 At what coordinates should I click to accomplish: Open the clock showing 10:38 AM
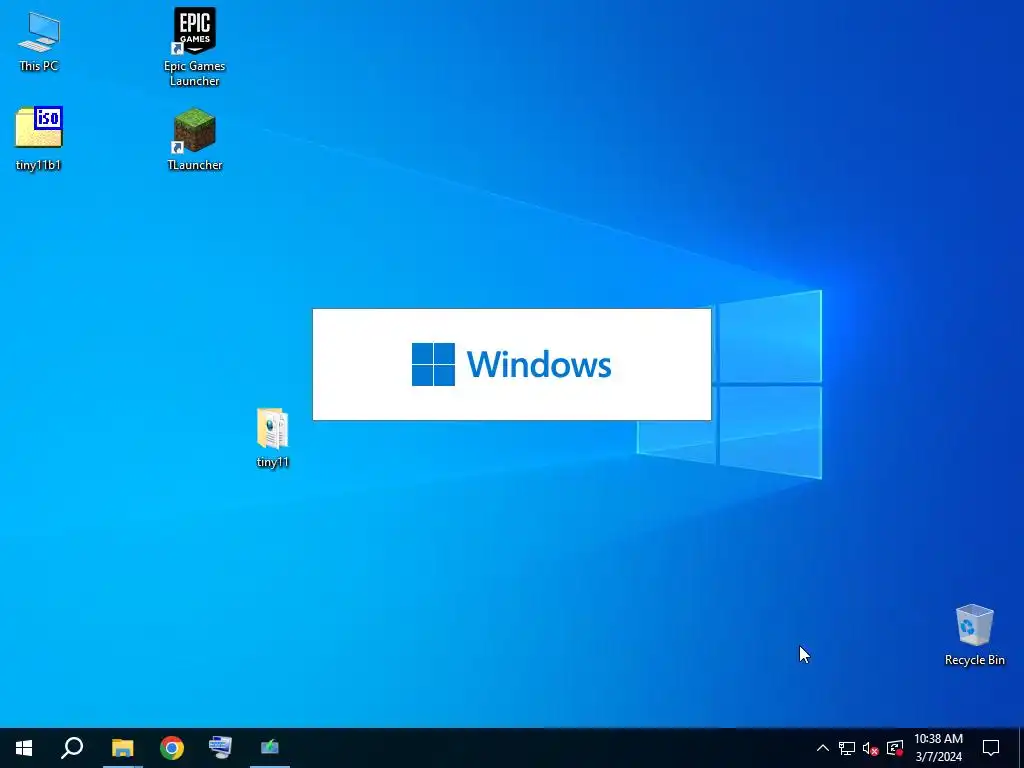[938, 748]
